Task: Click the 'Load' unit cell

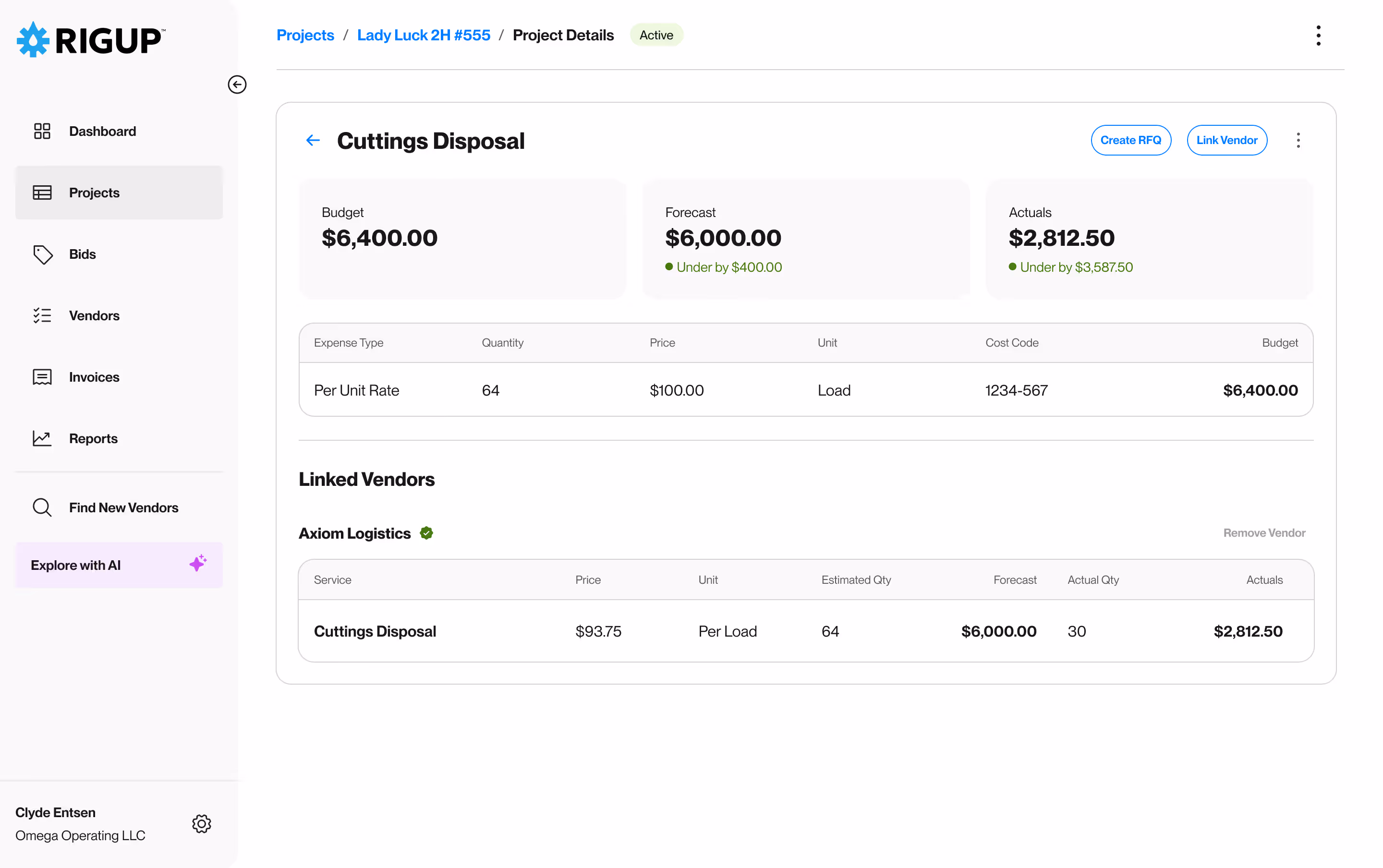Action: point(834,390)
